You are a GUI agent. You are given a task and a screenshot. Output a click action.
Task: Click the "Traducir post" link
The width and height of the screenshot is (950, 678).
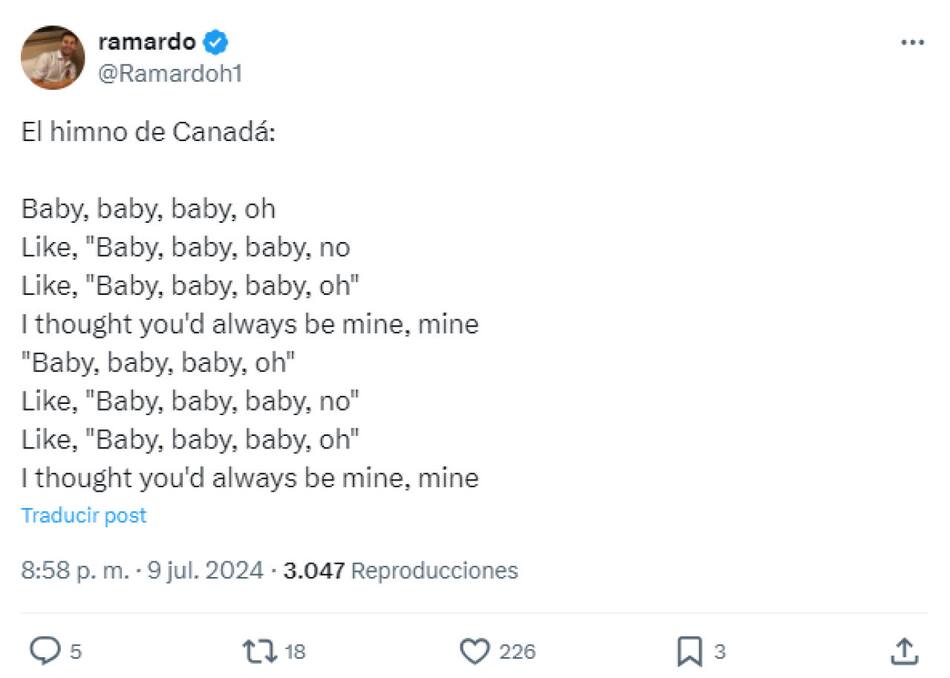(84, 516)
